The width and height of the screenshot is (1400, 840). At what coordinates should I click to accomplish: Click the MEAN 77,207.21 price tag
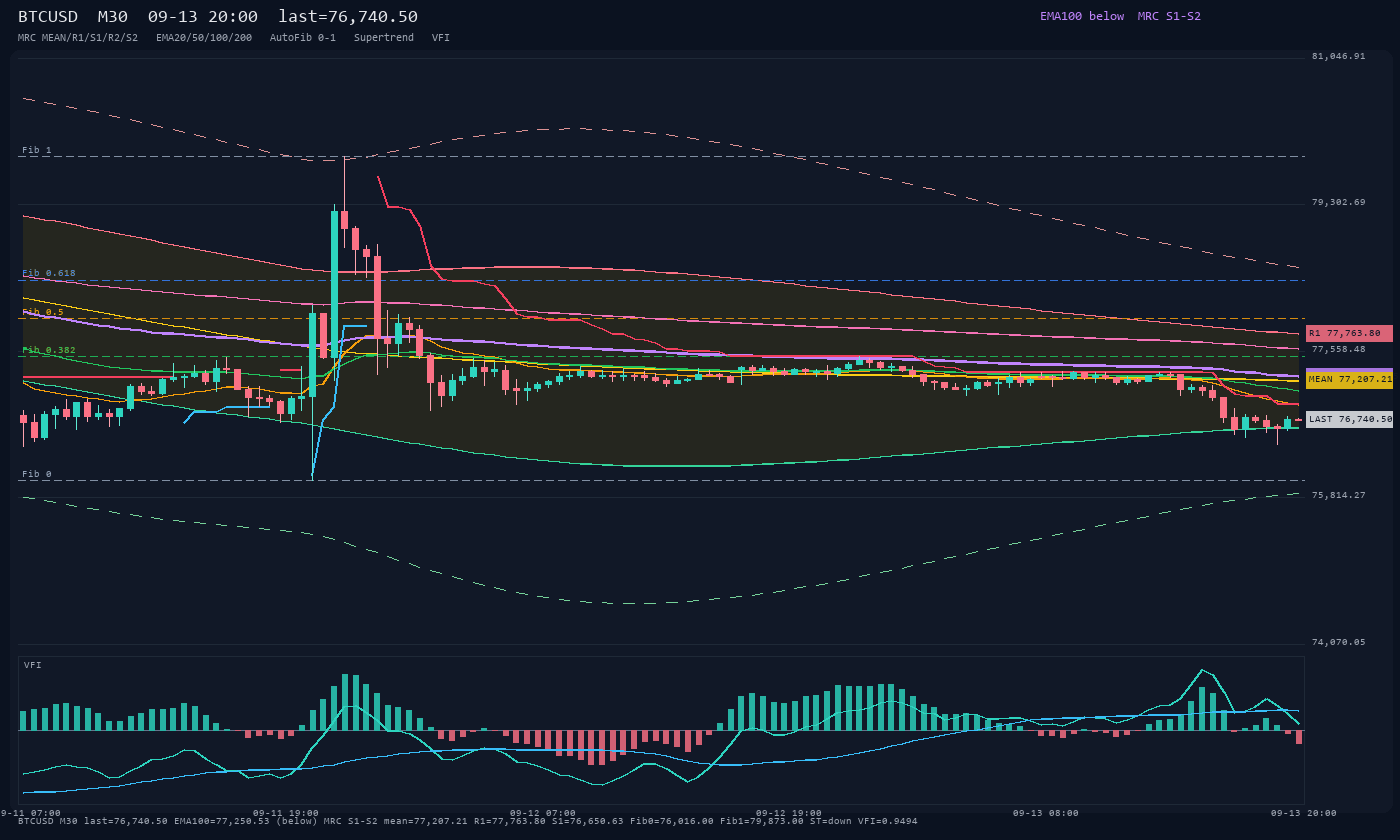point(1349,380)
